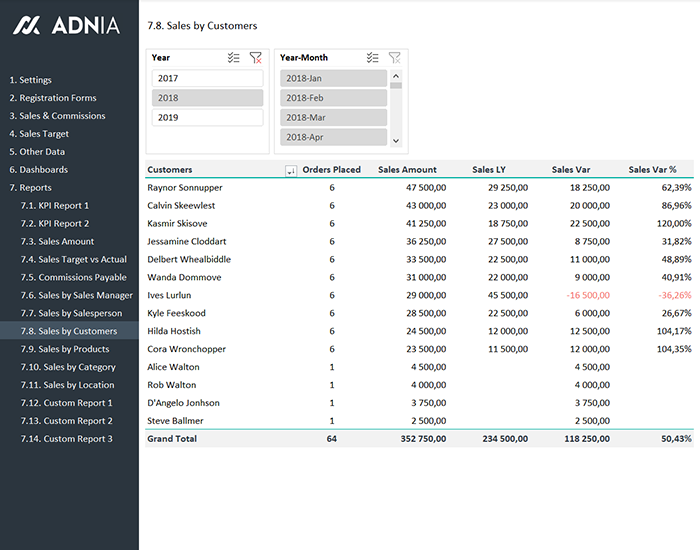Click the Year-Month clear filter icon
The height and width of the screenshot is (550, 700).
[395, 58]
